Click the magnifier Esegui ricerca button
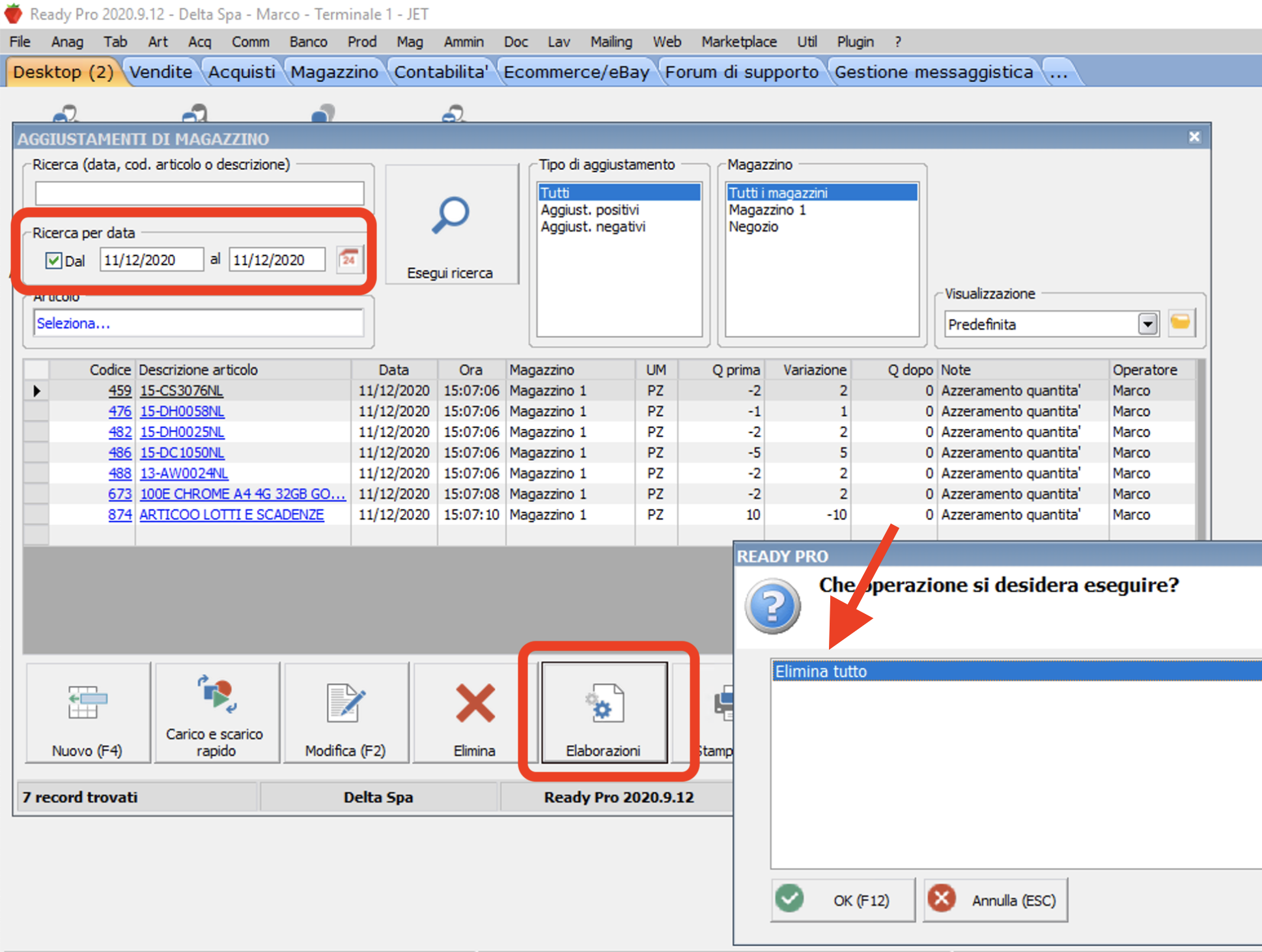 tap(451, 224)
